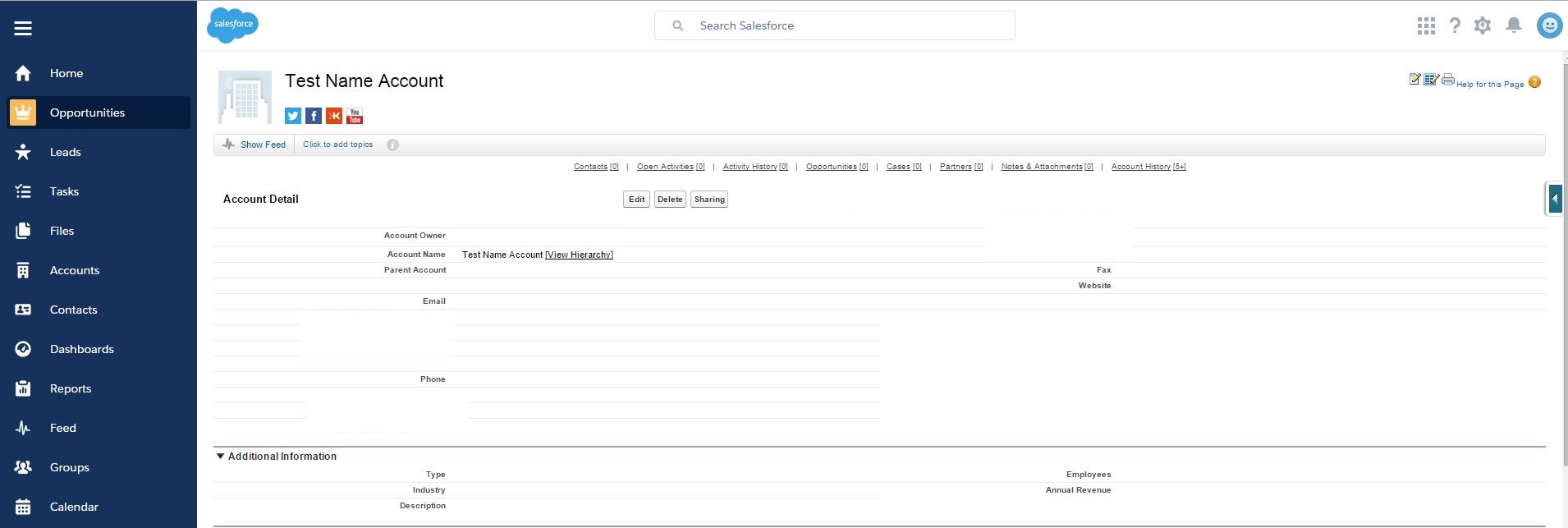This screenshot has width=1568, height=528.
Task: Open the App Launcher grid icon
Action: tap(1426, 26)
